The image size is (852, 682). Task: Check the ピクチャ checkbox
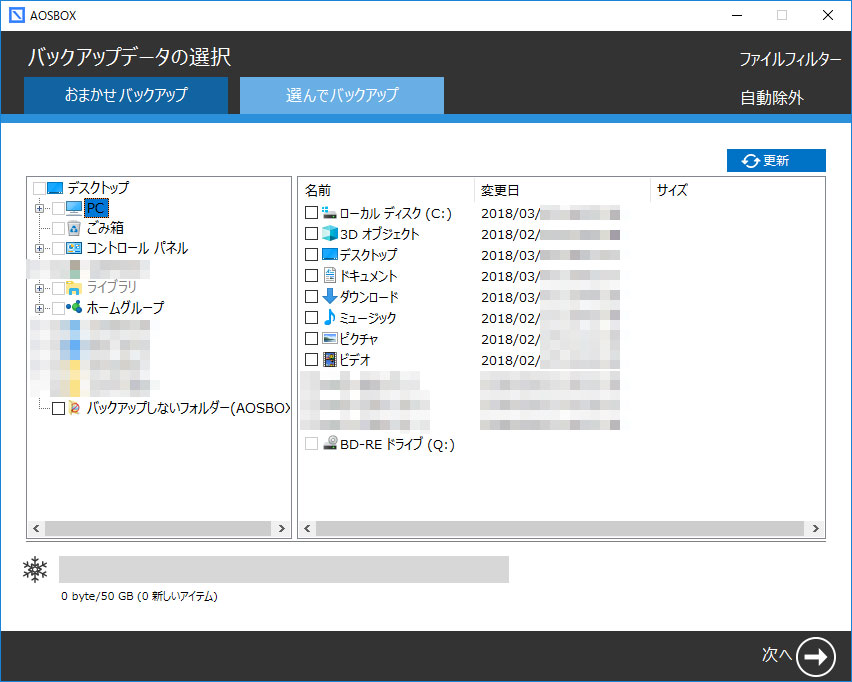coord(311,339)
